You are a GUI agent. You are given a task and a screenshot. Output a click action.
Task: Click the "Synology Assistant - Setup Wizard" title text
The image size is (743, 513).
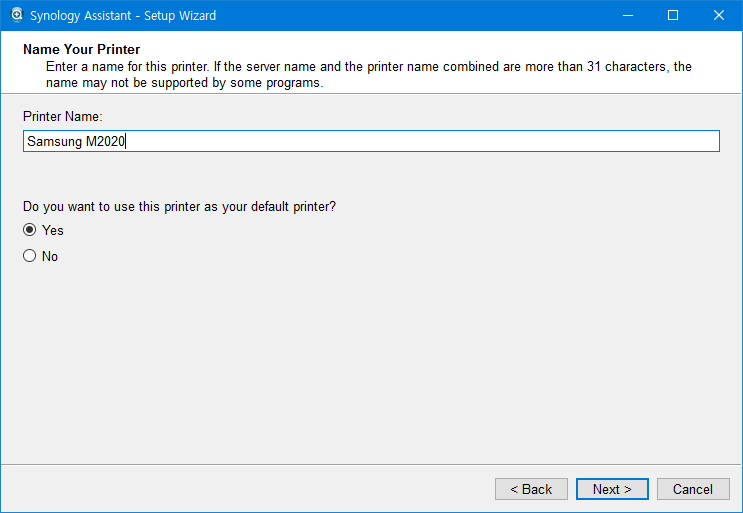(x=123, y=15)
